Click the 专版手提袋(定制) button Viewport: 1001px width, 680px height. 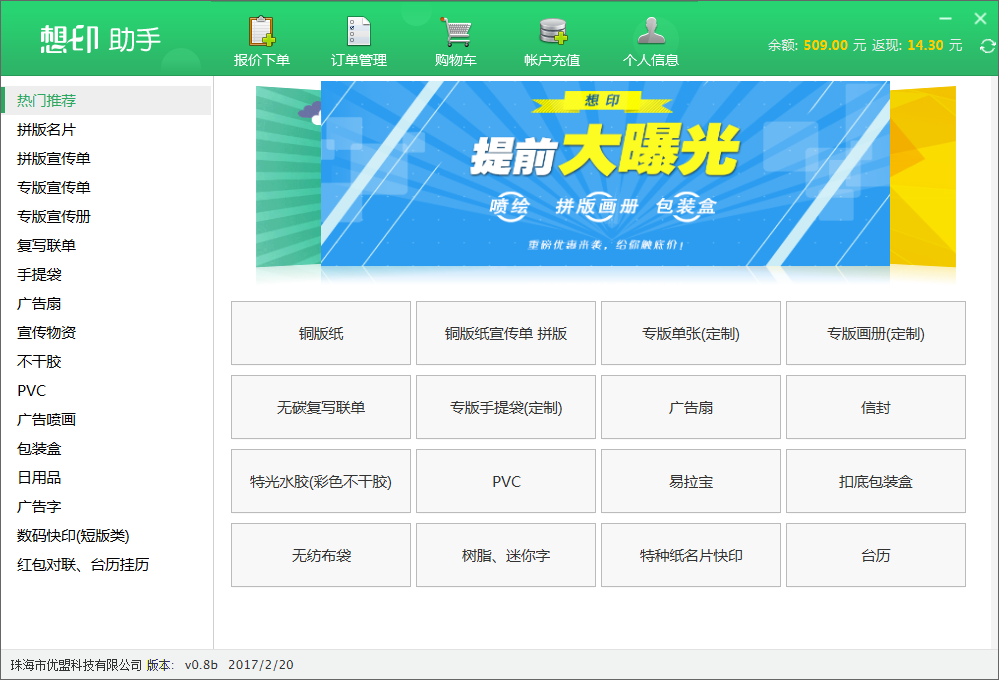506,407
